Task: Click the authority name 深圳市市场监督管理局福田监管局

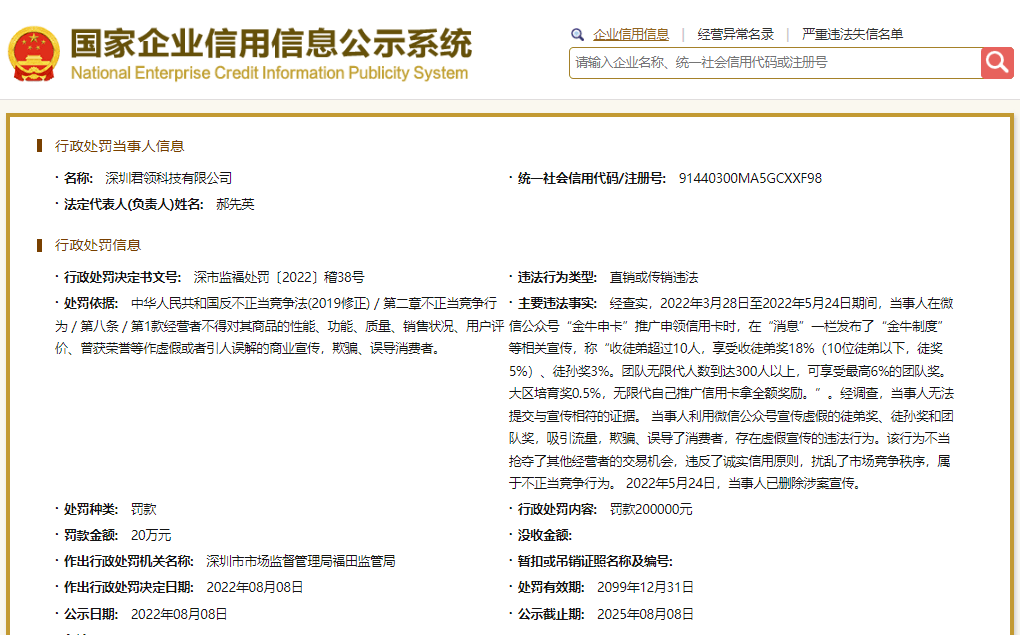Action: 301,561
